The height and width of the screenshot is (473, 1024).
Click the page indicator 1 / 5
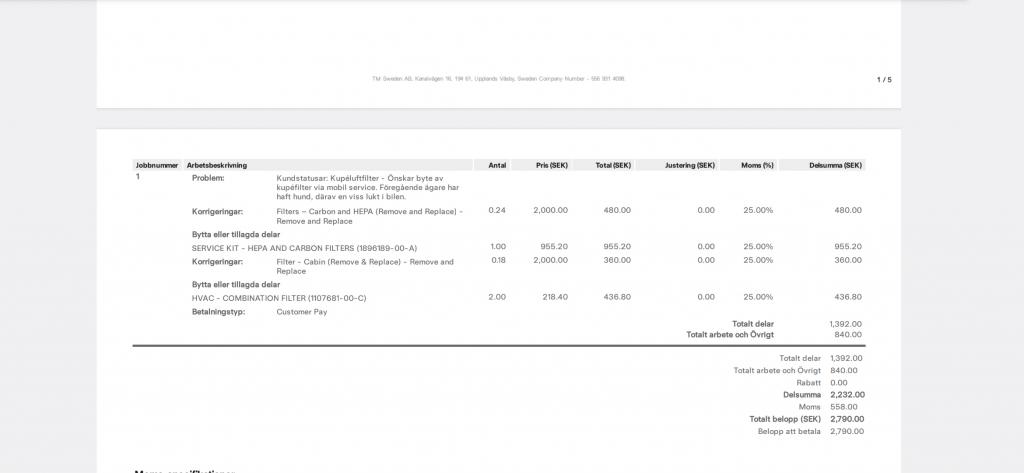884,80
